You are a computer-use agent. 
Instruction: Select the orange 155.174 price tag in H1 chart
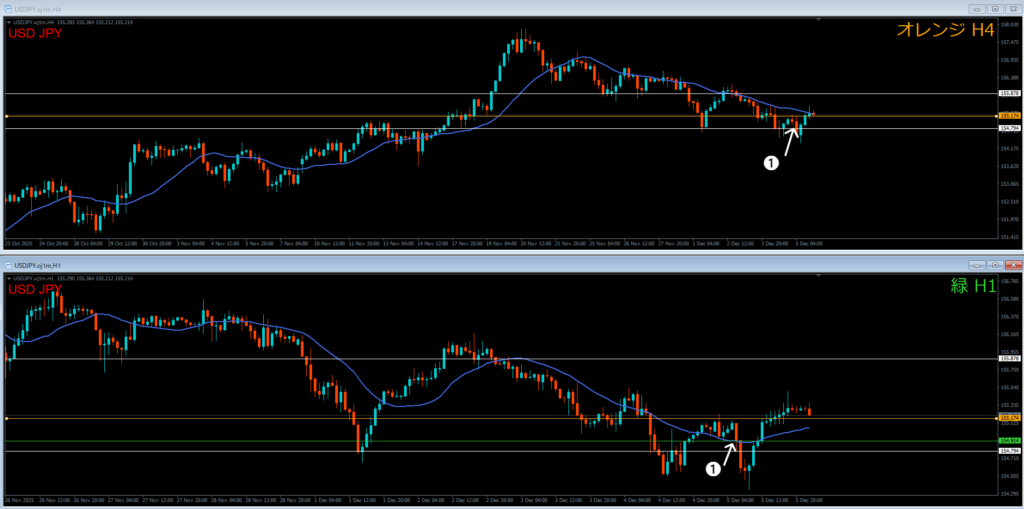(x=1010, y=418)
